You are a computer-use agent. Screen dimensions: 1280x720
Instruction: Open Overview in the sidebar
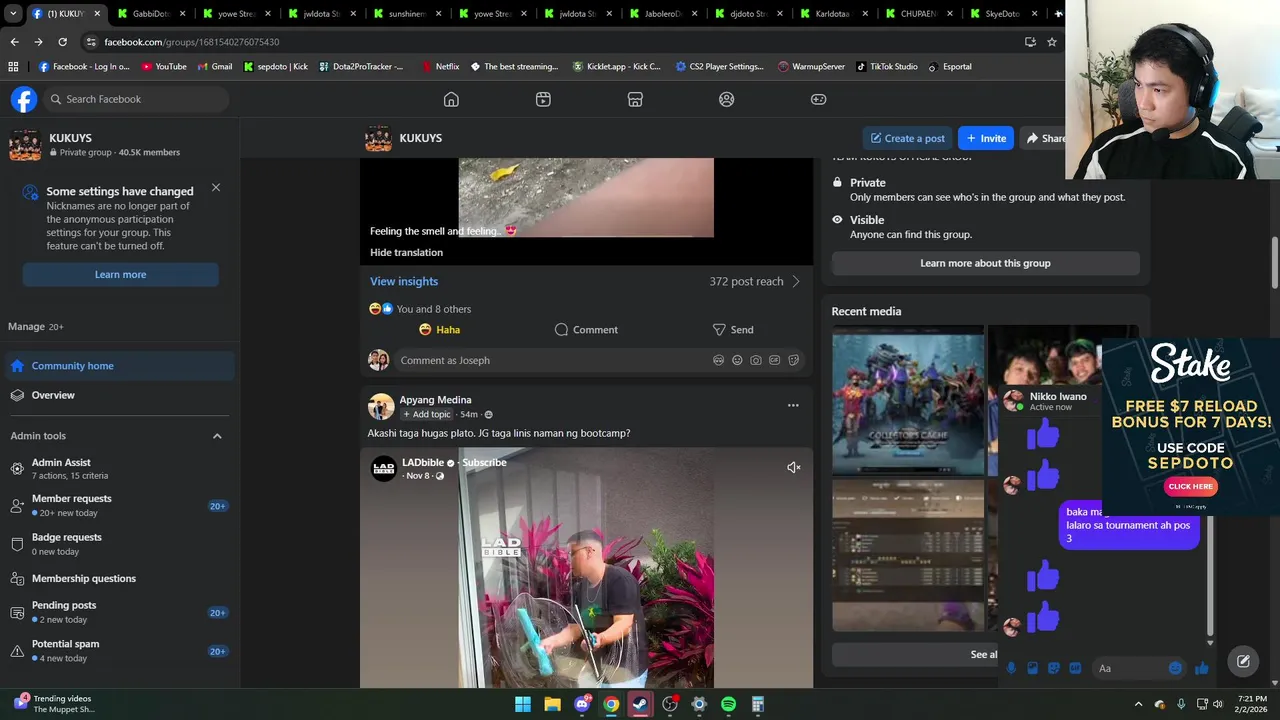(x=120, y=395)
